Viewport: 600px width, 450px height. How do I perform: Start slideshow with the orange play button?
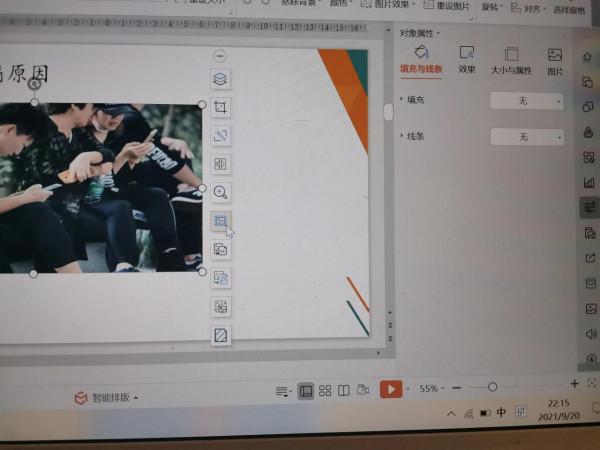point(391,389)
